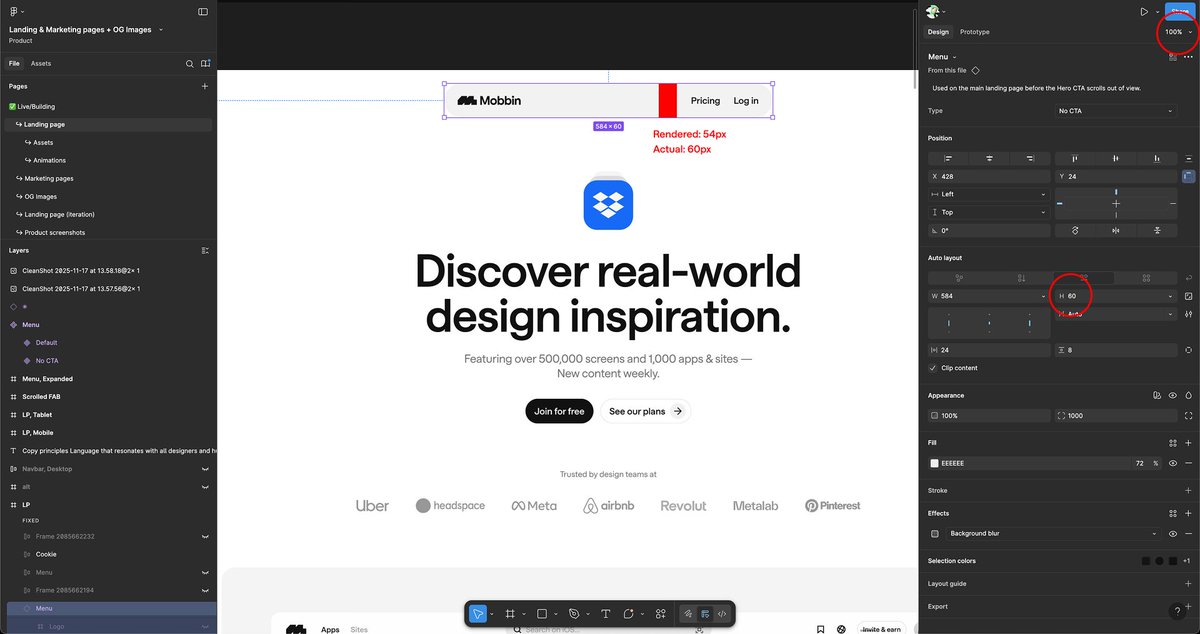Image resolution: width=1200 pixels, height=634 pixels.
Task: Open the Actions tool in toolbar
Action: [661, 613]
